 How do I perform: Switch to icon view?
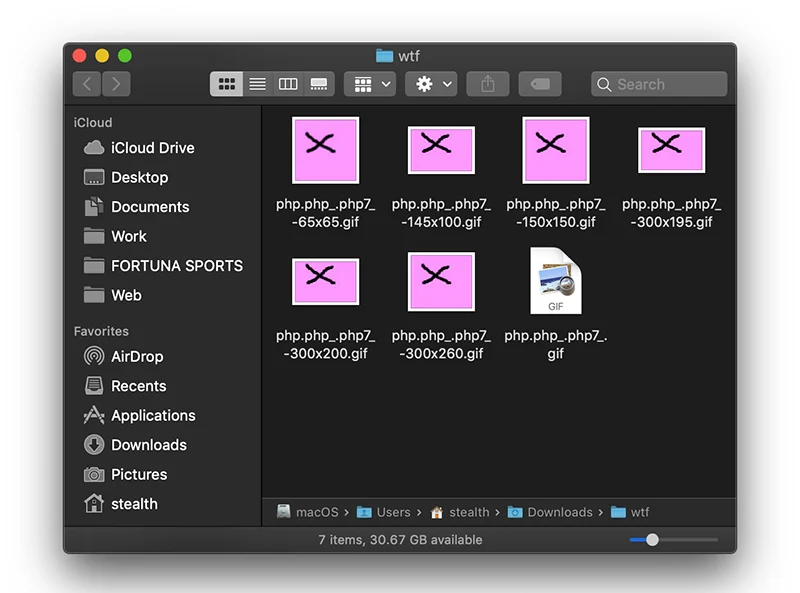[x=226, y=84]
